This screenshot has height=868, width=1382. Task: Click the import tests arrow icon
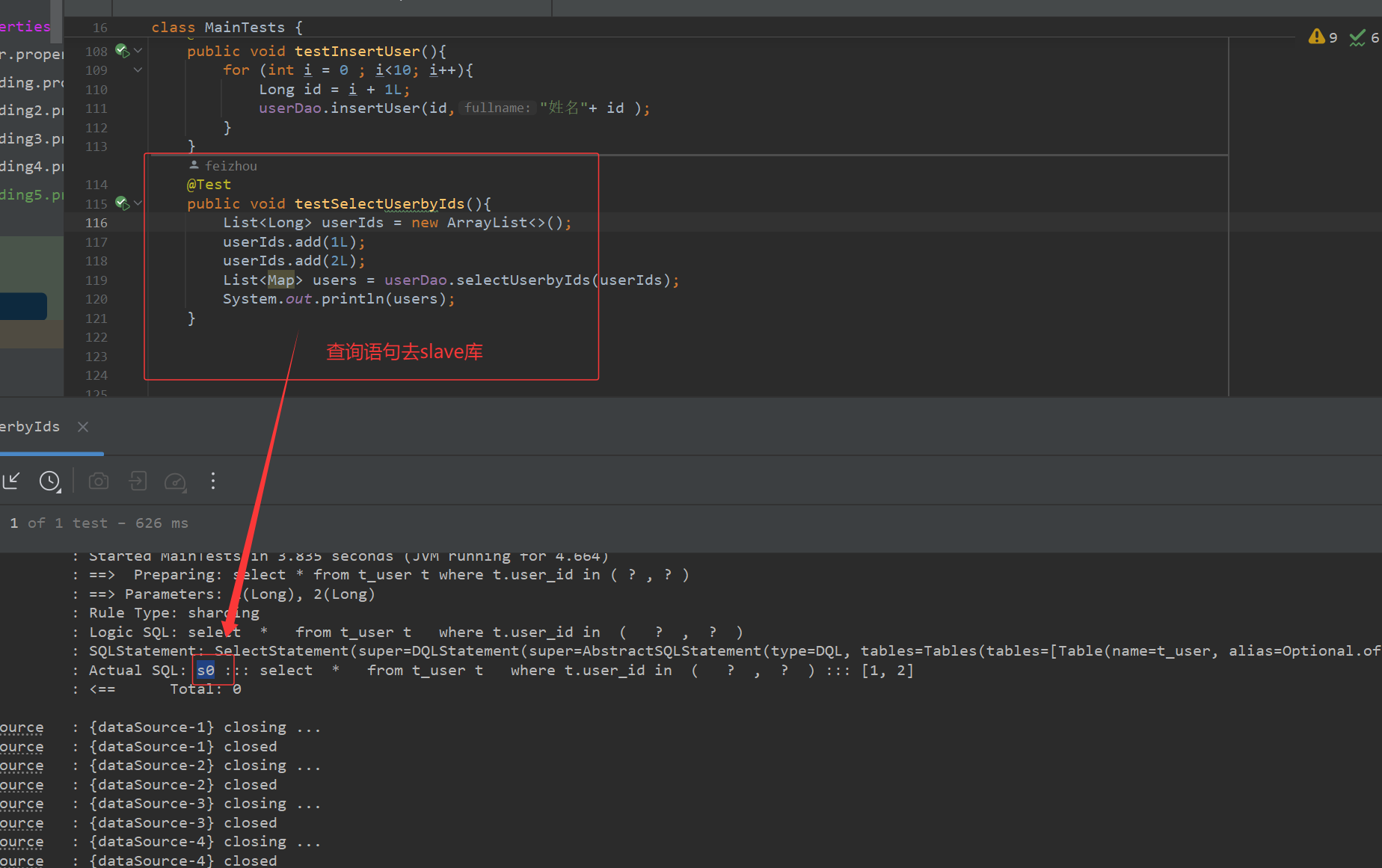click(x=11, y=481)
